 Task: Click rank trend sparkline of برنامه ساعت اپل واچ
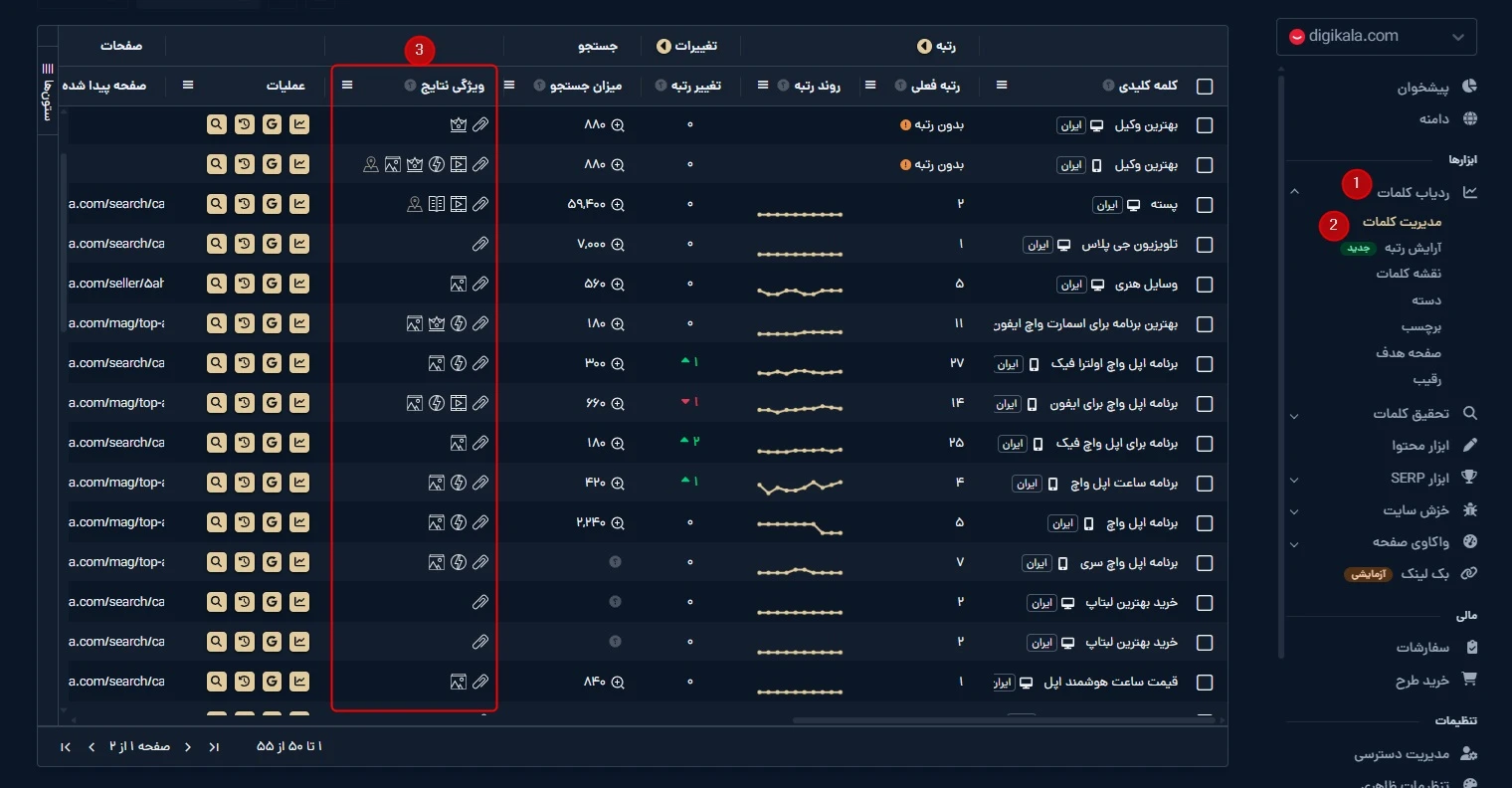coord(800,487)
